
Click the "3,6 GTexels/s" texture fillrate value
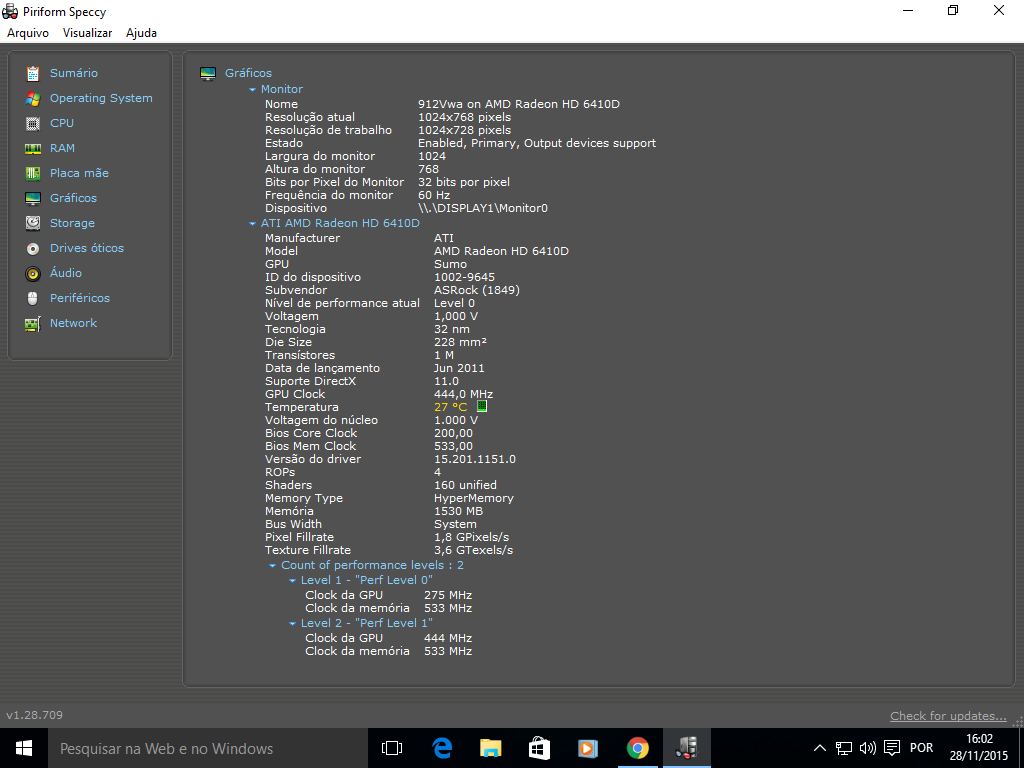[473, 550]
